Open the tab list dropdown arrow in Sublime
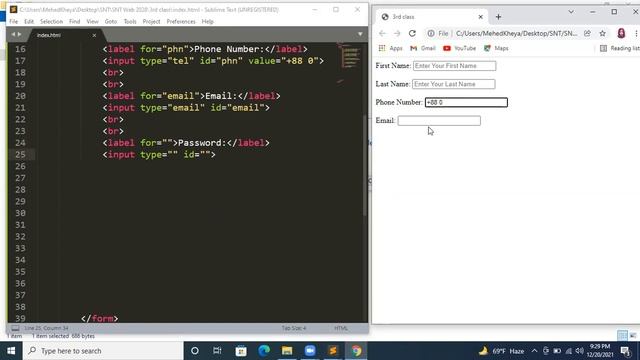 coord(360,34)
